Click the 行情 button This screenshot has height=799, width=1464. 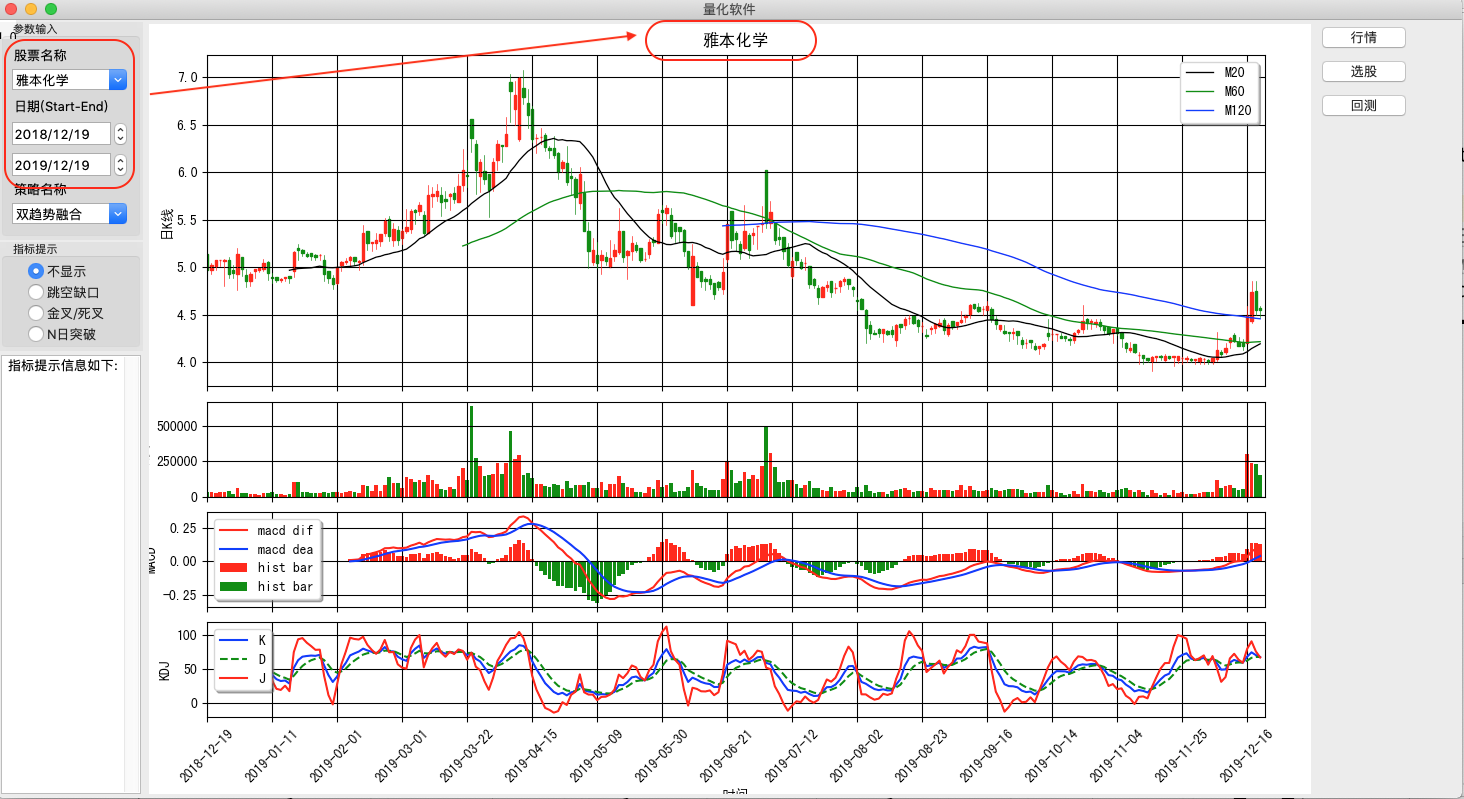tap(1364, 37)
